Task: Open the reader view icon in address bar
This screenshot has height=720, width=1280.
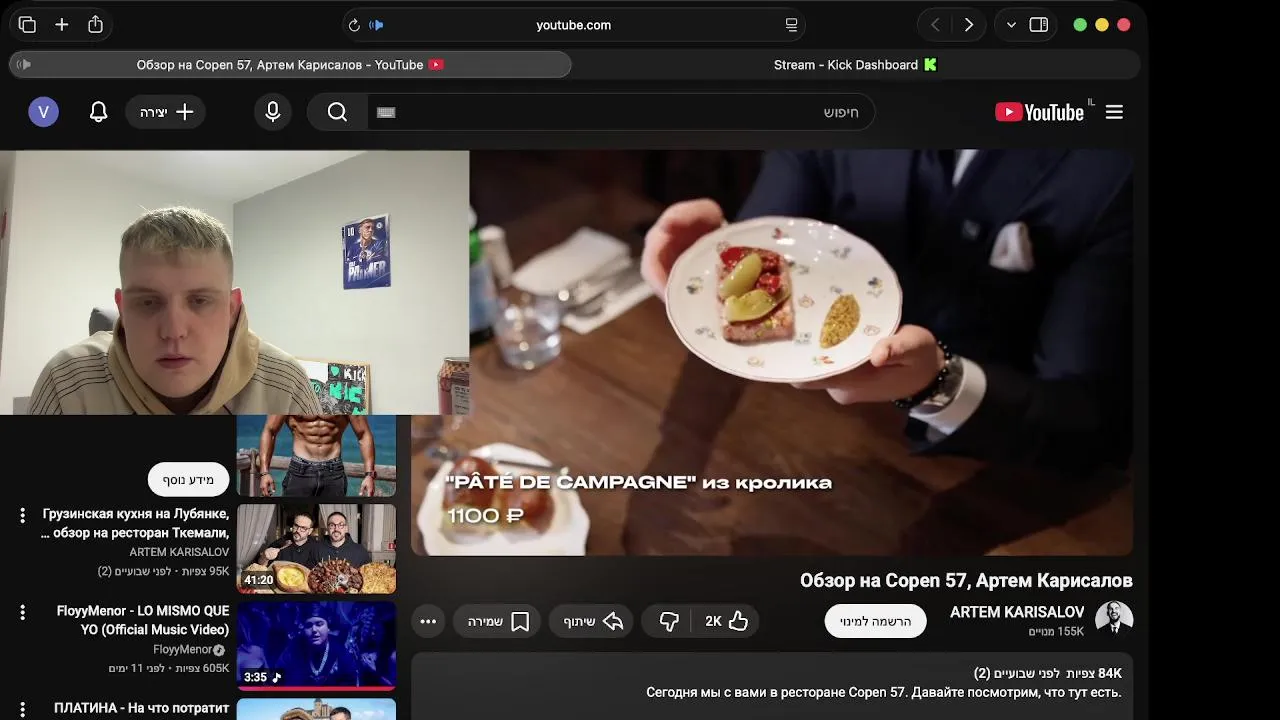Action: 791,25
